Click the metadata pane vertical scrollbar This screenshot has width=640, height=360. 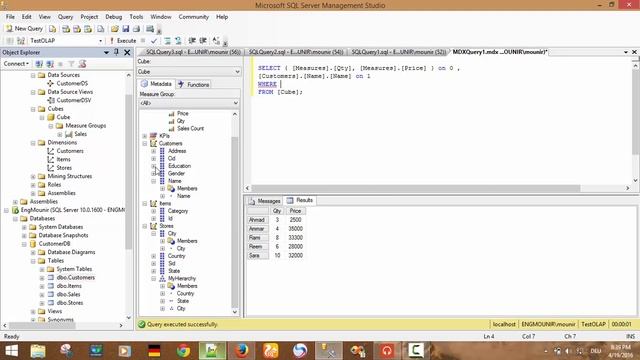coord(235,223)
